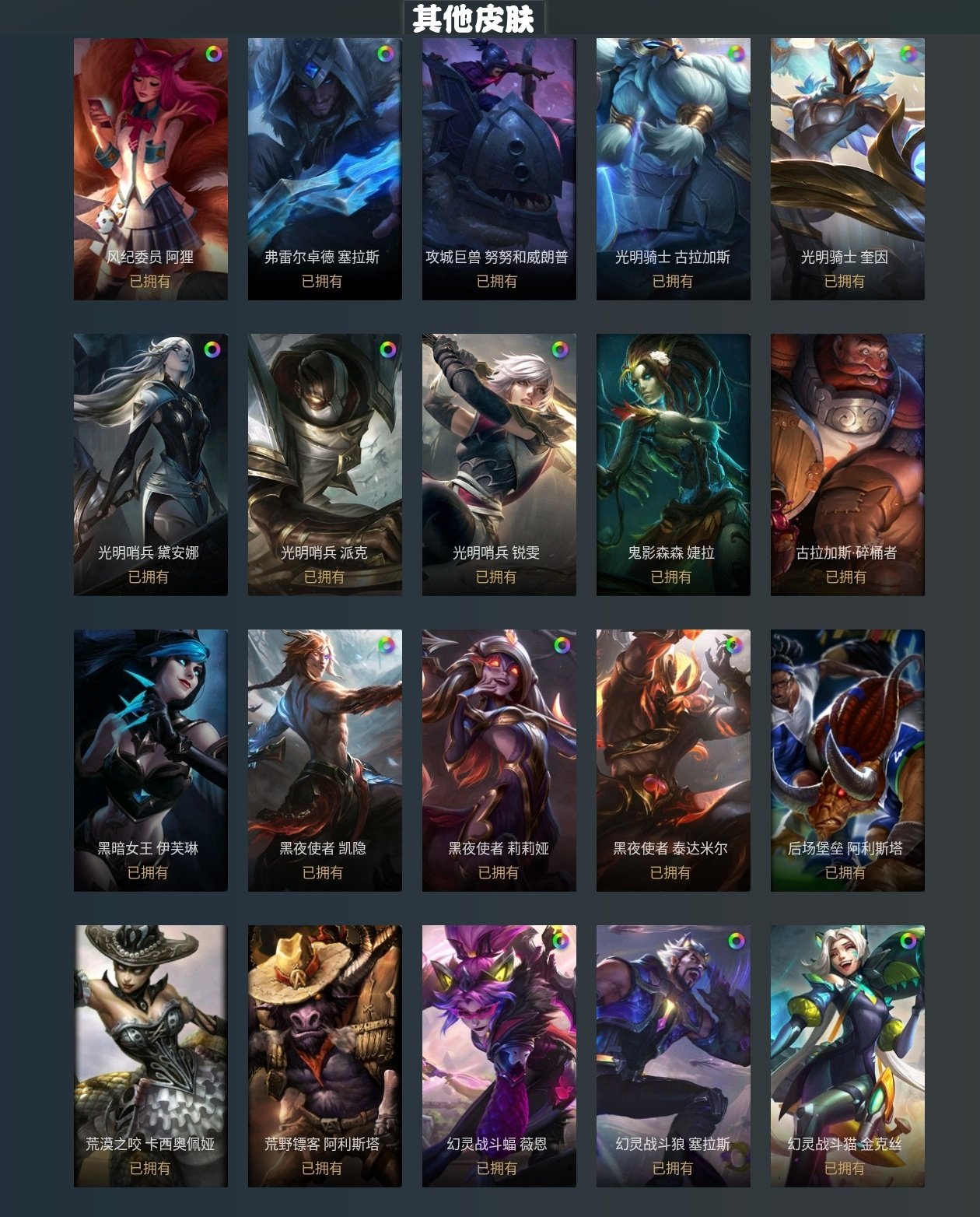Open the 攻城巨兽 努努和威朗普 skin card
980x1217 pixels.
499,169
